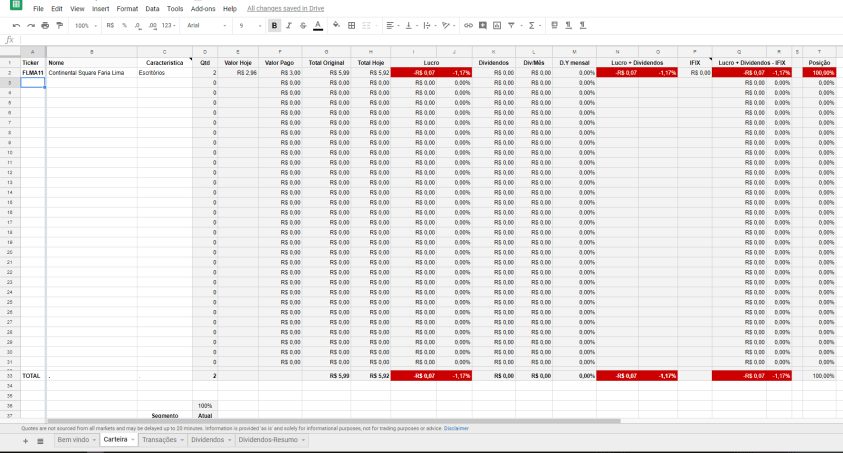Viewport: 843px width, 453px height.
Task: Redo the last action
Action: tap(31, 25)
